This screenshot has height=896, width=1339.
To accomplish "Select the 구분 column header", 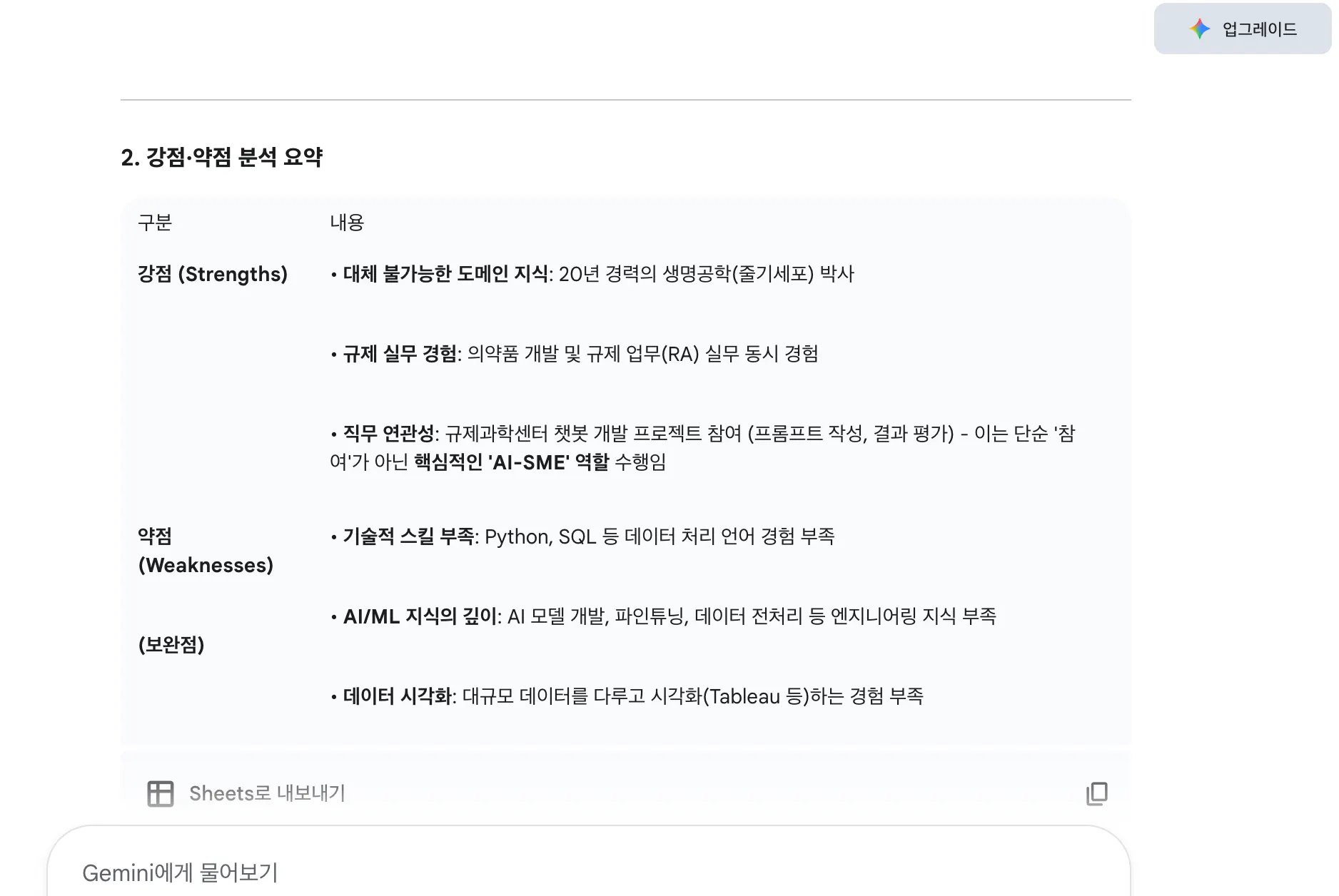I will 155,223.
